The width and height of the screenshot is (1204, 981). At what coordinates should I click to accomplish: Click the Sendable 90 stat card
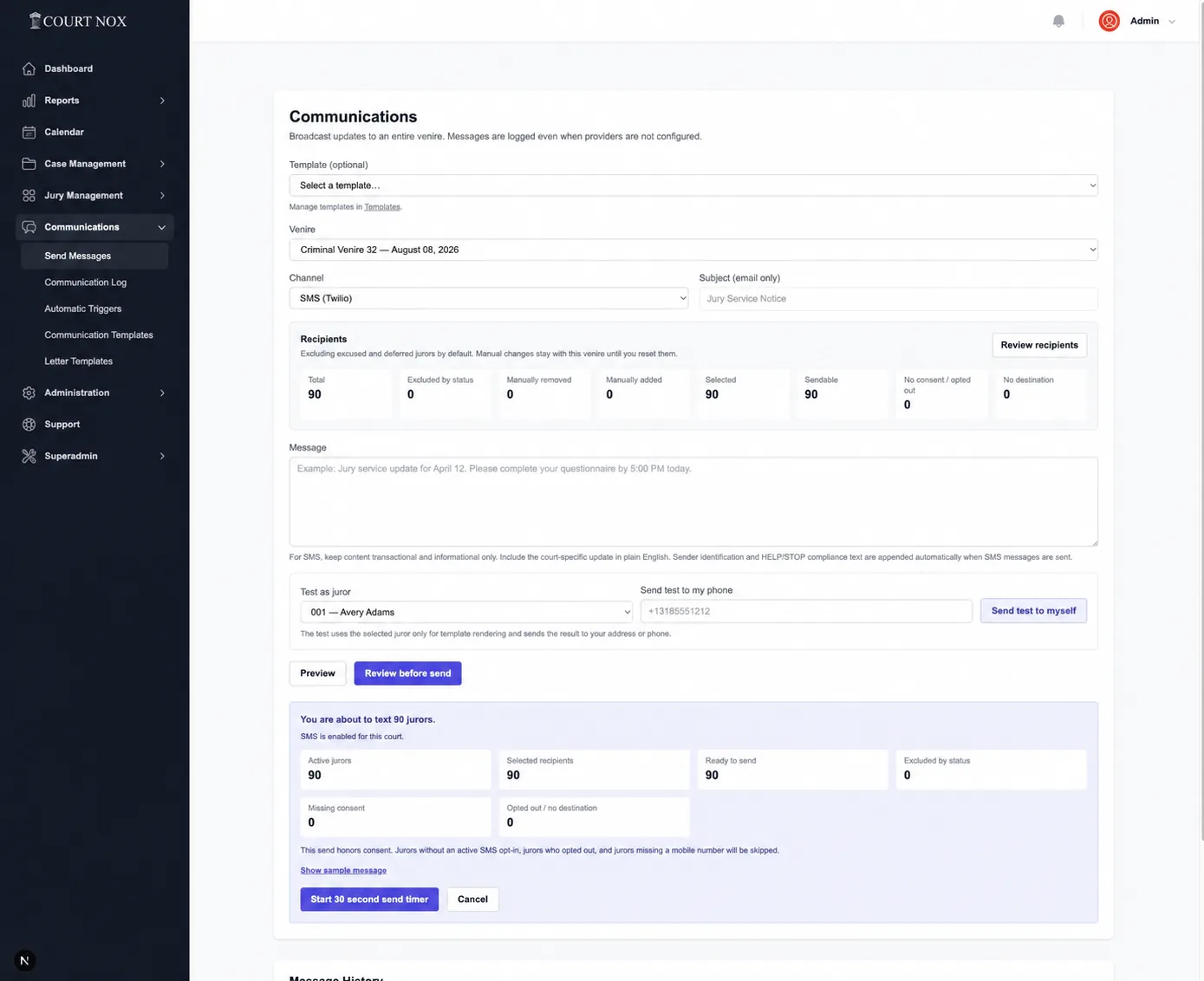click(842, 394)
